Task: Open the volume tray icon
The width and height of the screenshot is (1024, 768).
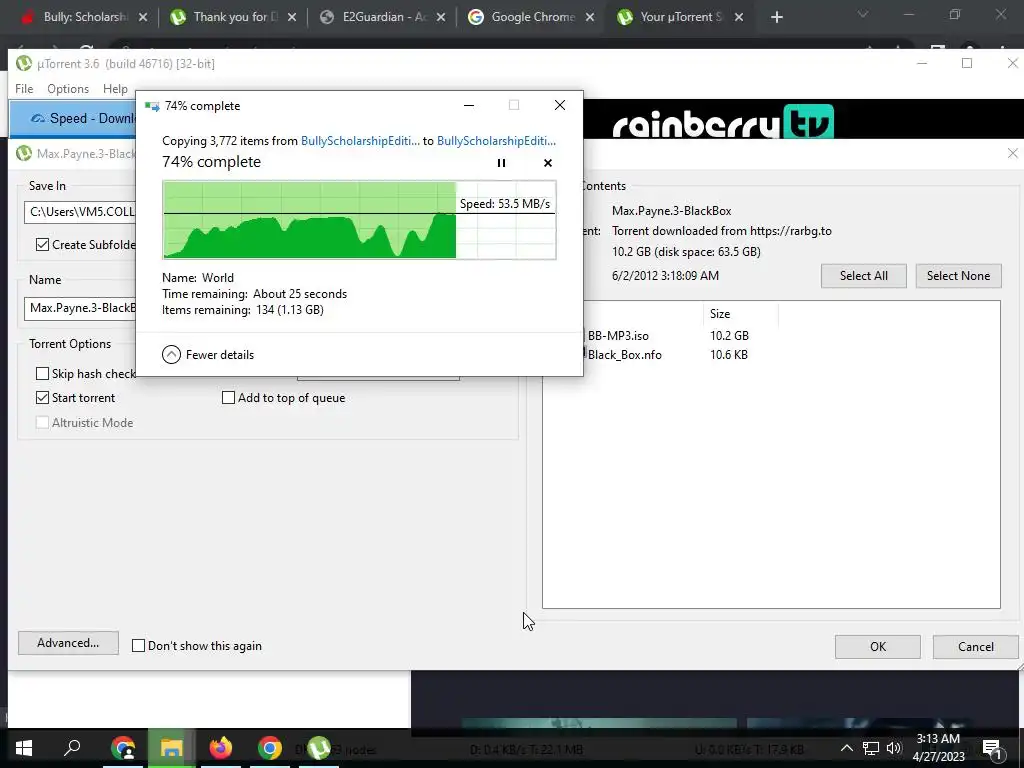Action: [894, 748]
